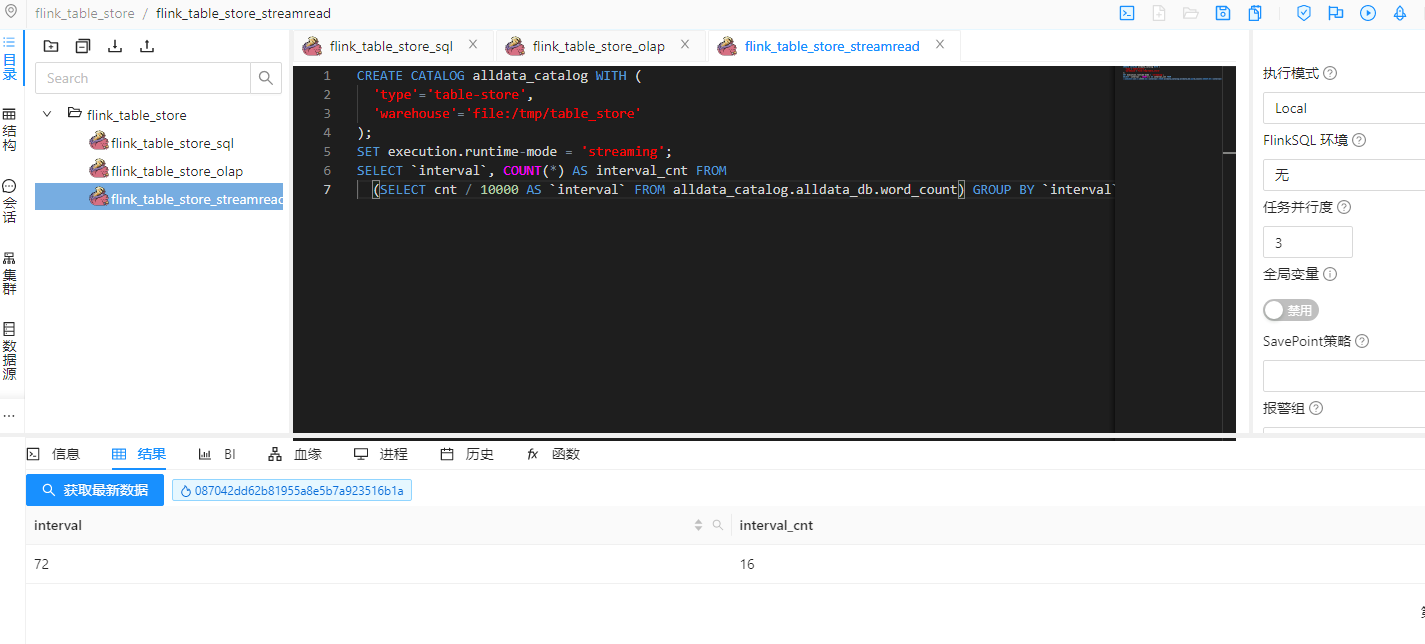Screen dimensions: 1425x644
Task: Click the collapse all icon in directory panel
Action: pos(83,46)
